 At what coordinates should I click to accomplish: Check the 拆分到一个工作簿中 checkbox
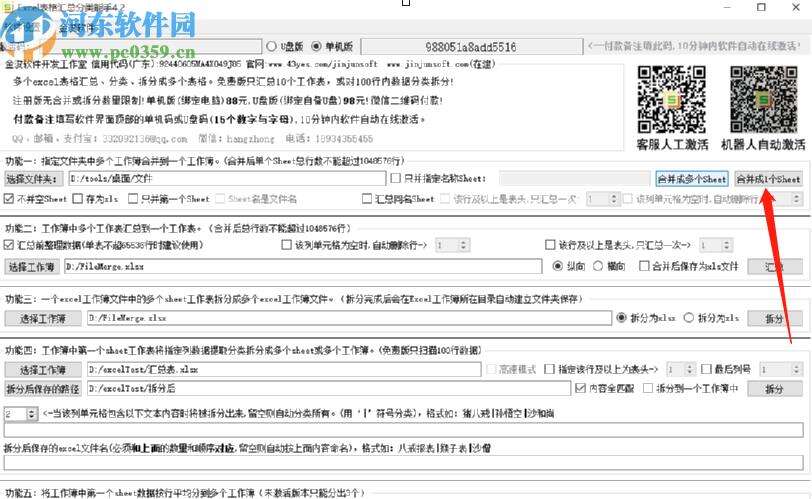pos(648,388)
